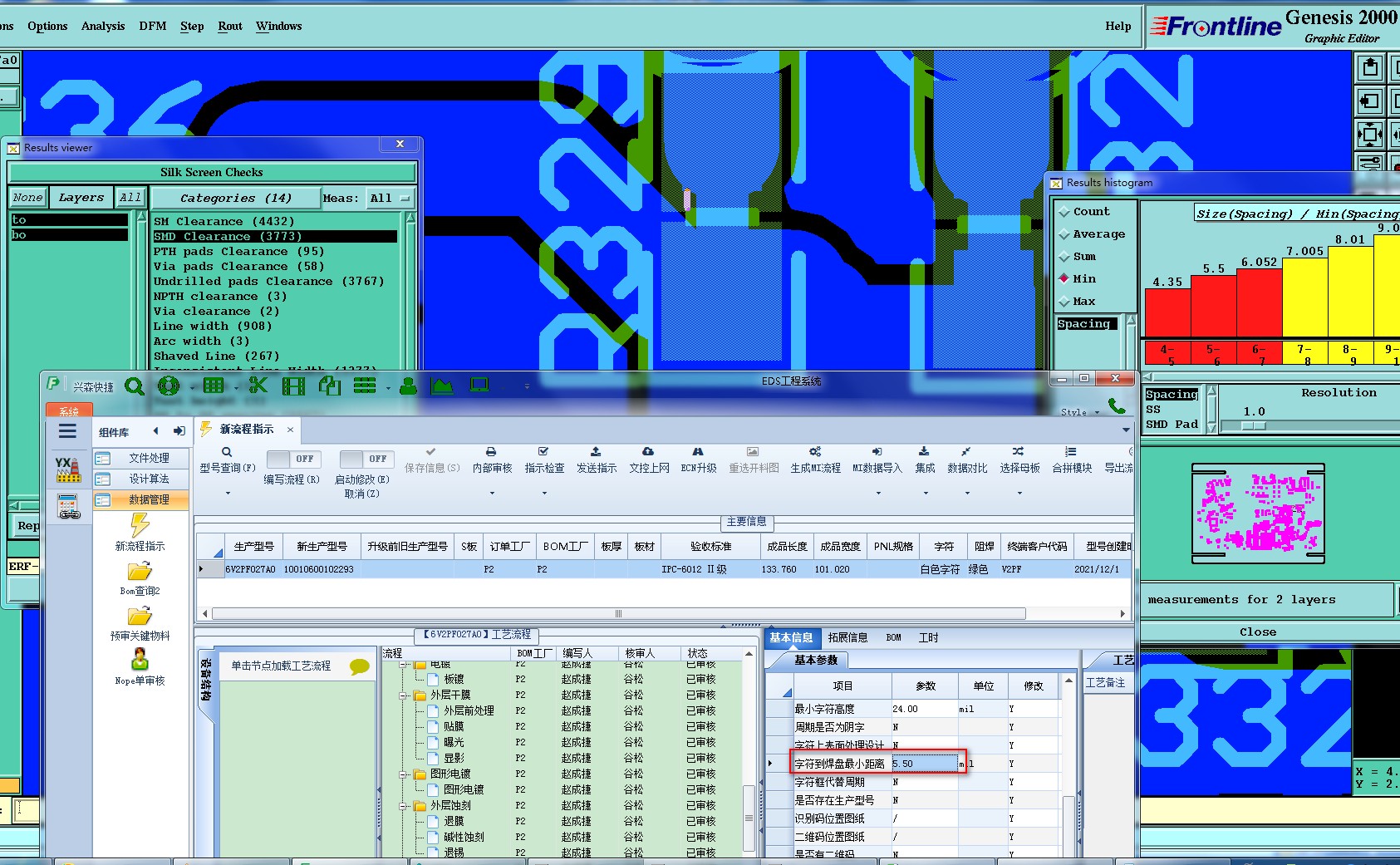Select 数据管理 in 组件库 panel

pyautogui.click(x=141, y=500)
